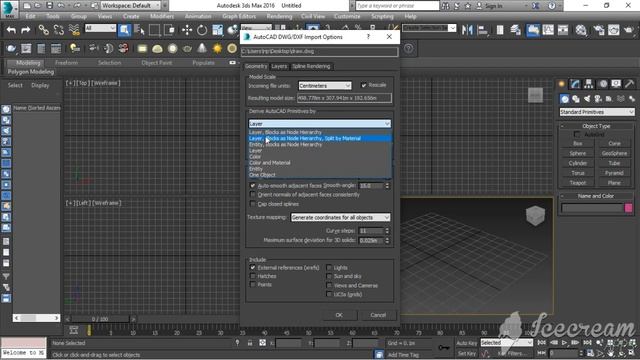Open the Standard Primitives dropdown
Screen dimensions: 640x360
click(x=596, y=112)
